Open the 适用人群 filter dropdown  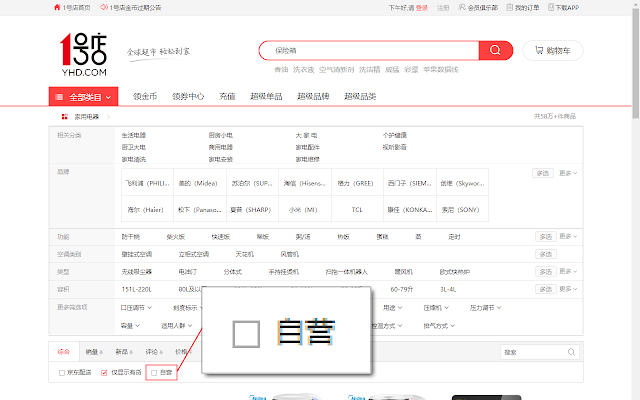(x=177, y=326)
